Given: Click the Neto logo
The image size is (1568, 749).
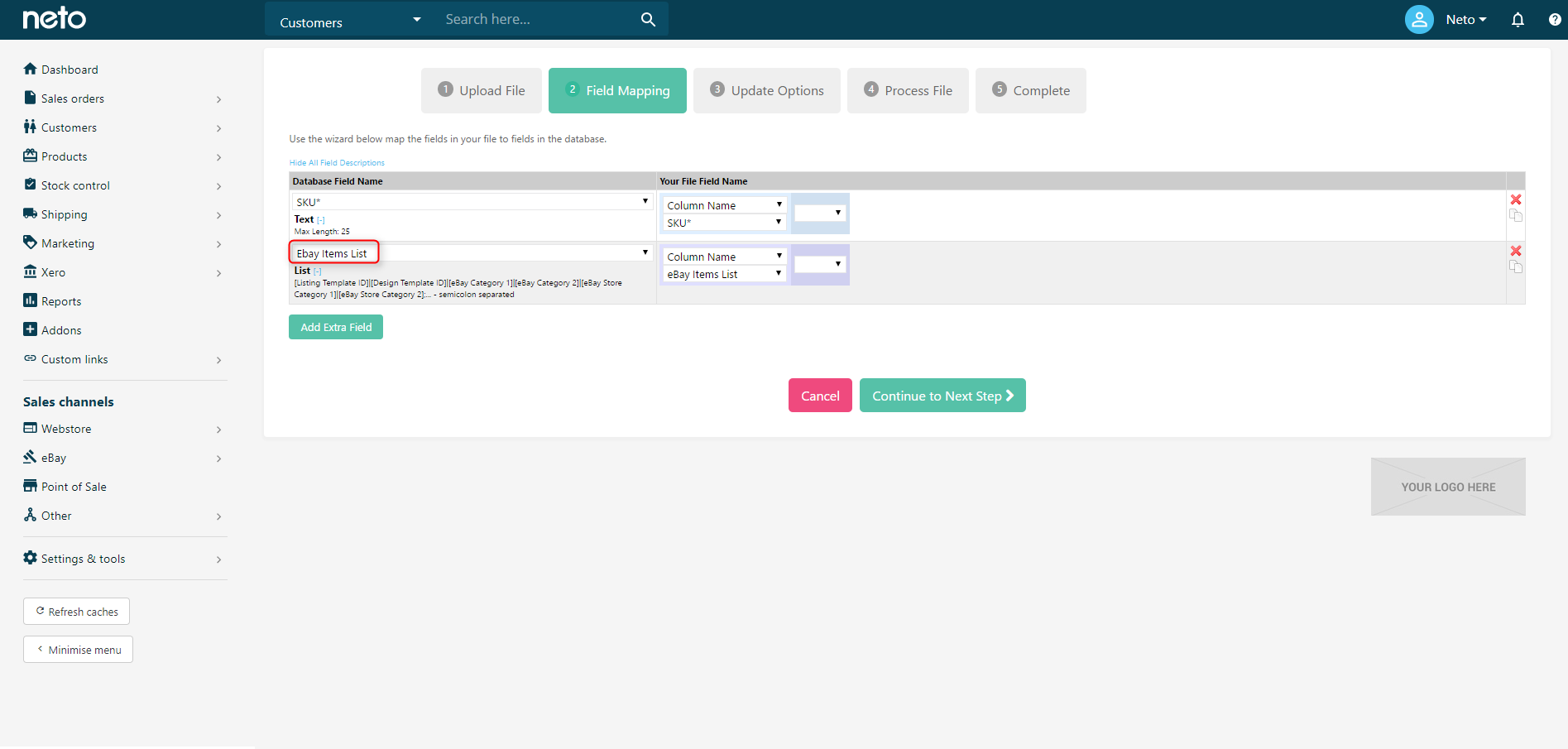Looking at the screenshot, I should (54, 18).
